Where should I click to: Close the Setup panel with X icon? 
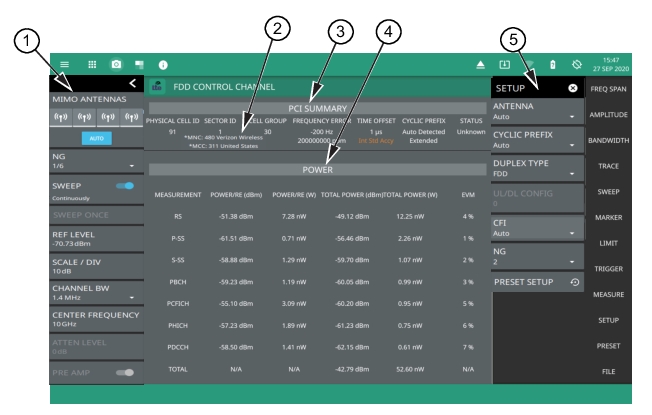click(x=572, y=89)
